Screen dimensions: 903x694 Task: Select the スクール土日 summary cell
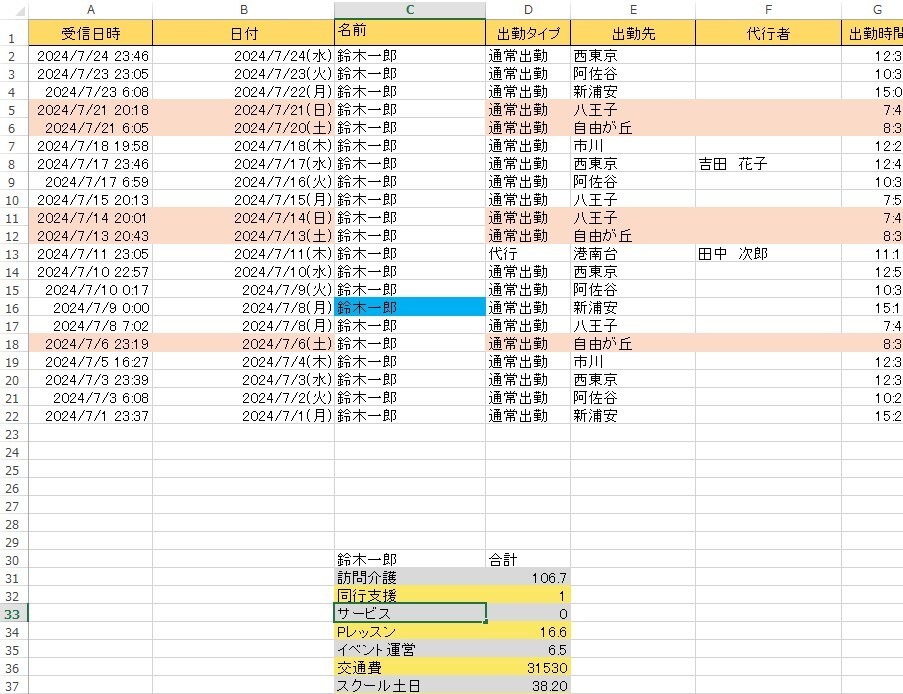[x=409, y=685]
